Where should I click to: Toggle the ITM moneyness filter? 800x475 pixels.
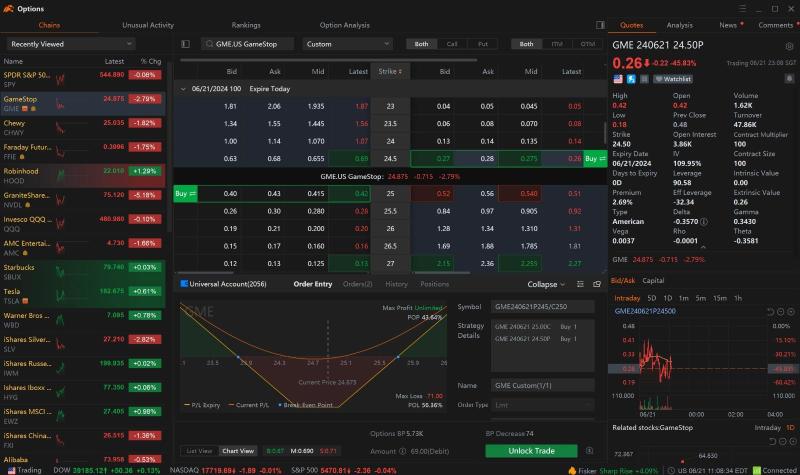(556, 44)
